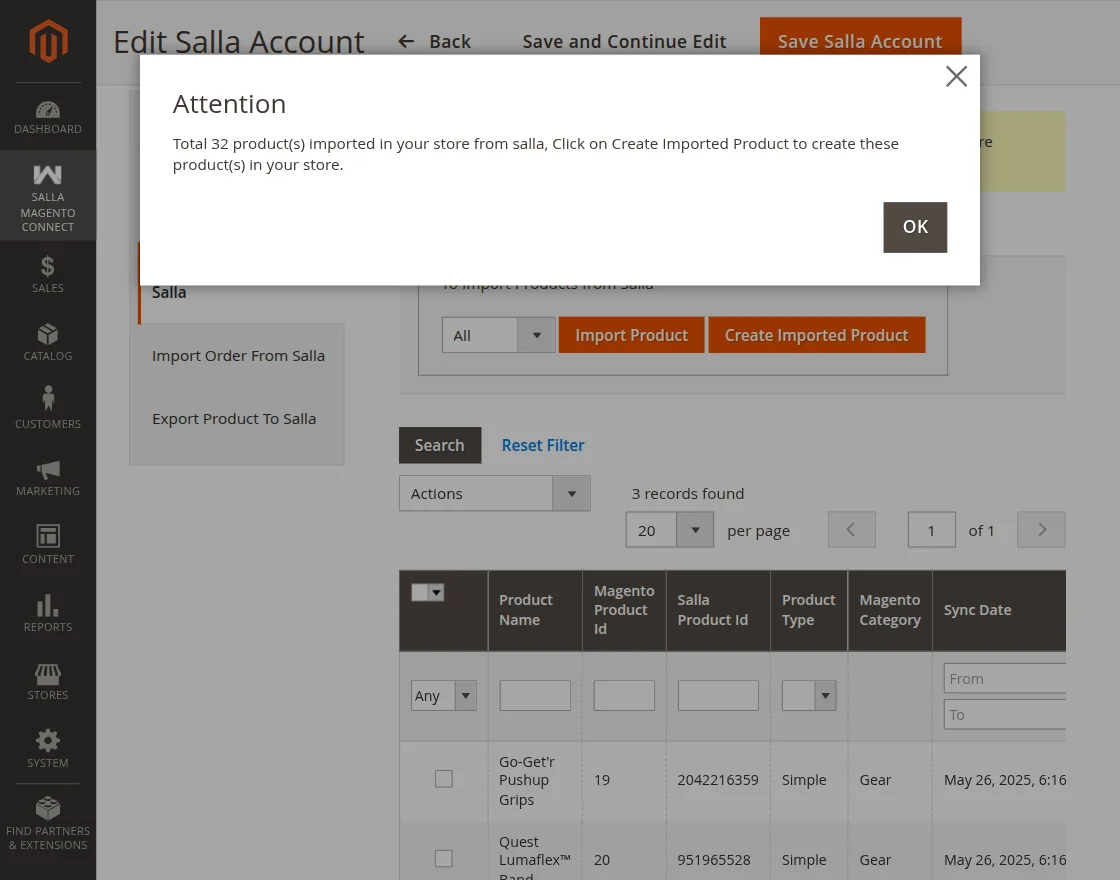The height and width of the screenshot is (880, 1120).
Task: Click the Import Product button
Action: [631, 335]
